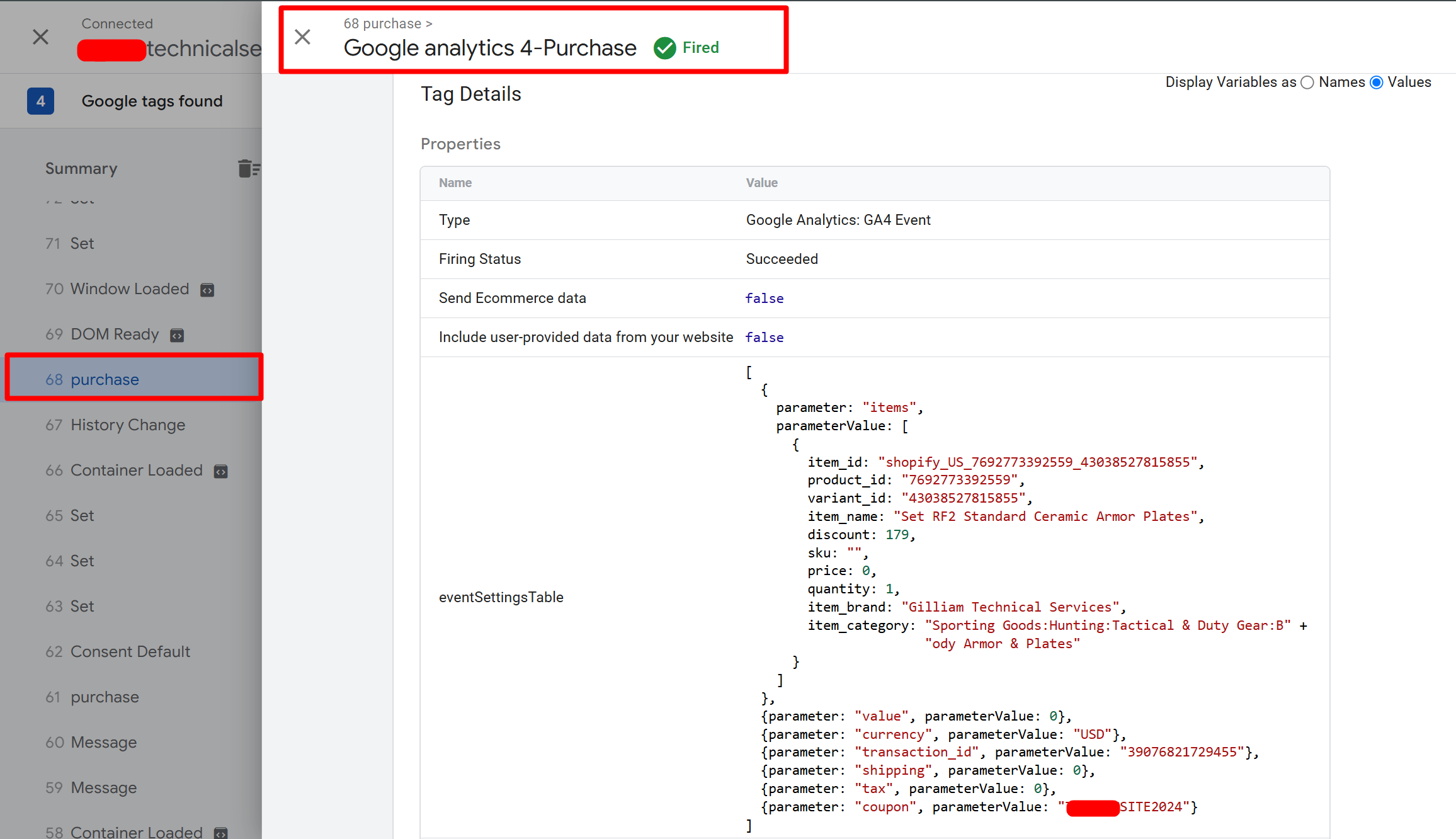Select event 61 purchase
This screenshot has width=1456, height=839.
pyautogui.click(x=105, y=697)
